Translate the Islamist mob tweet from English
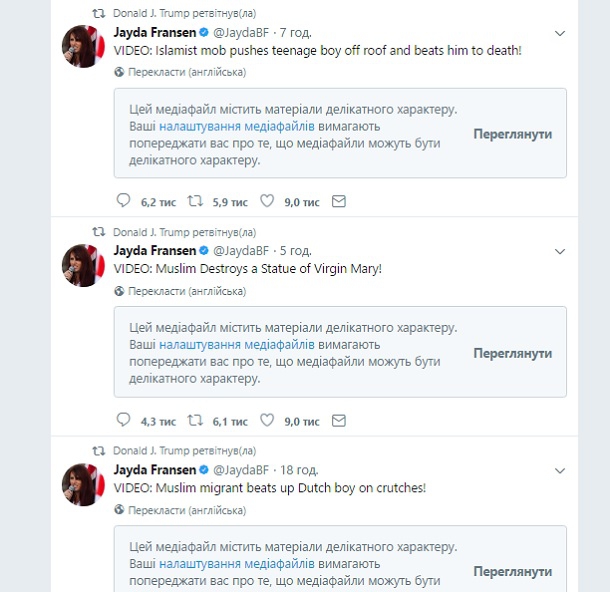This screenshot has width=610, height=592. 186,72
